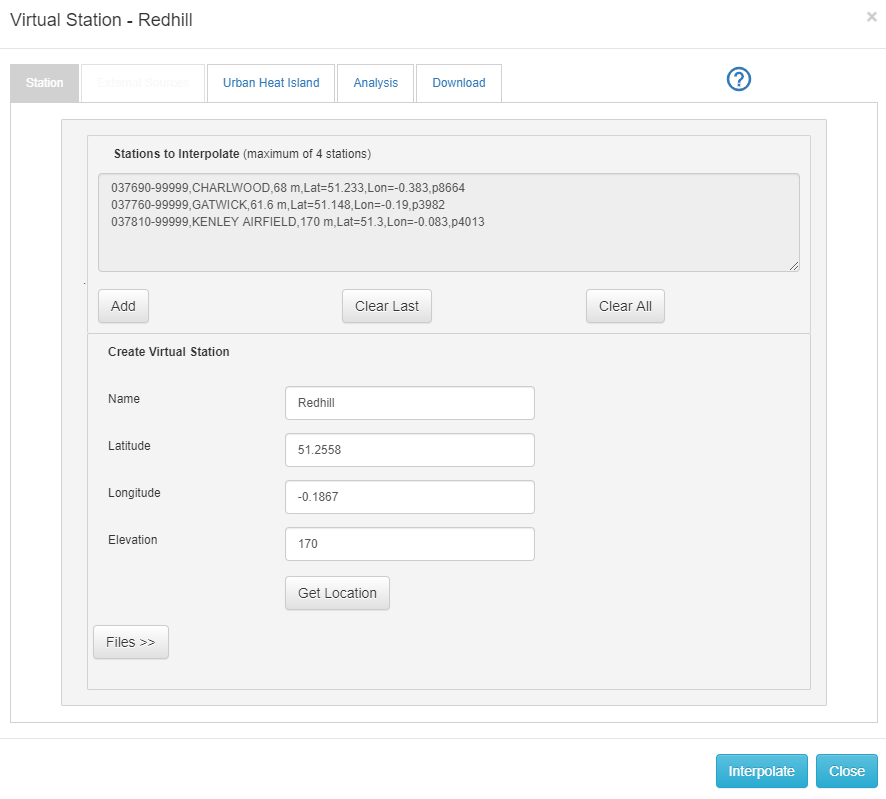
Task: Open the External Sources tab
Action: pyautogui.click(x=142, y=83)
